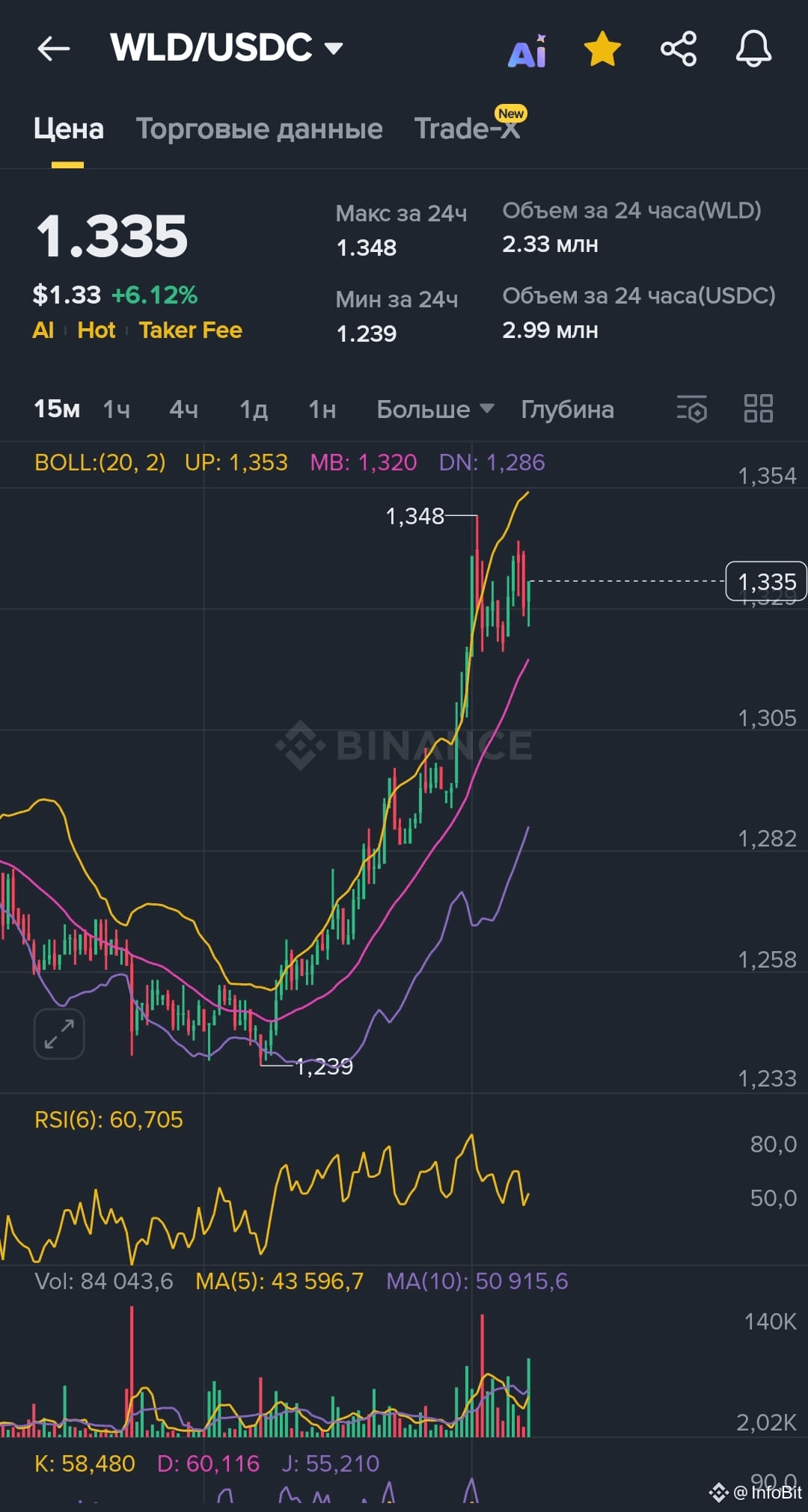Tap the current price label 1,335 on chart

click(767, 581)
